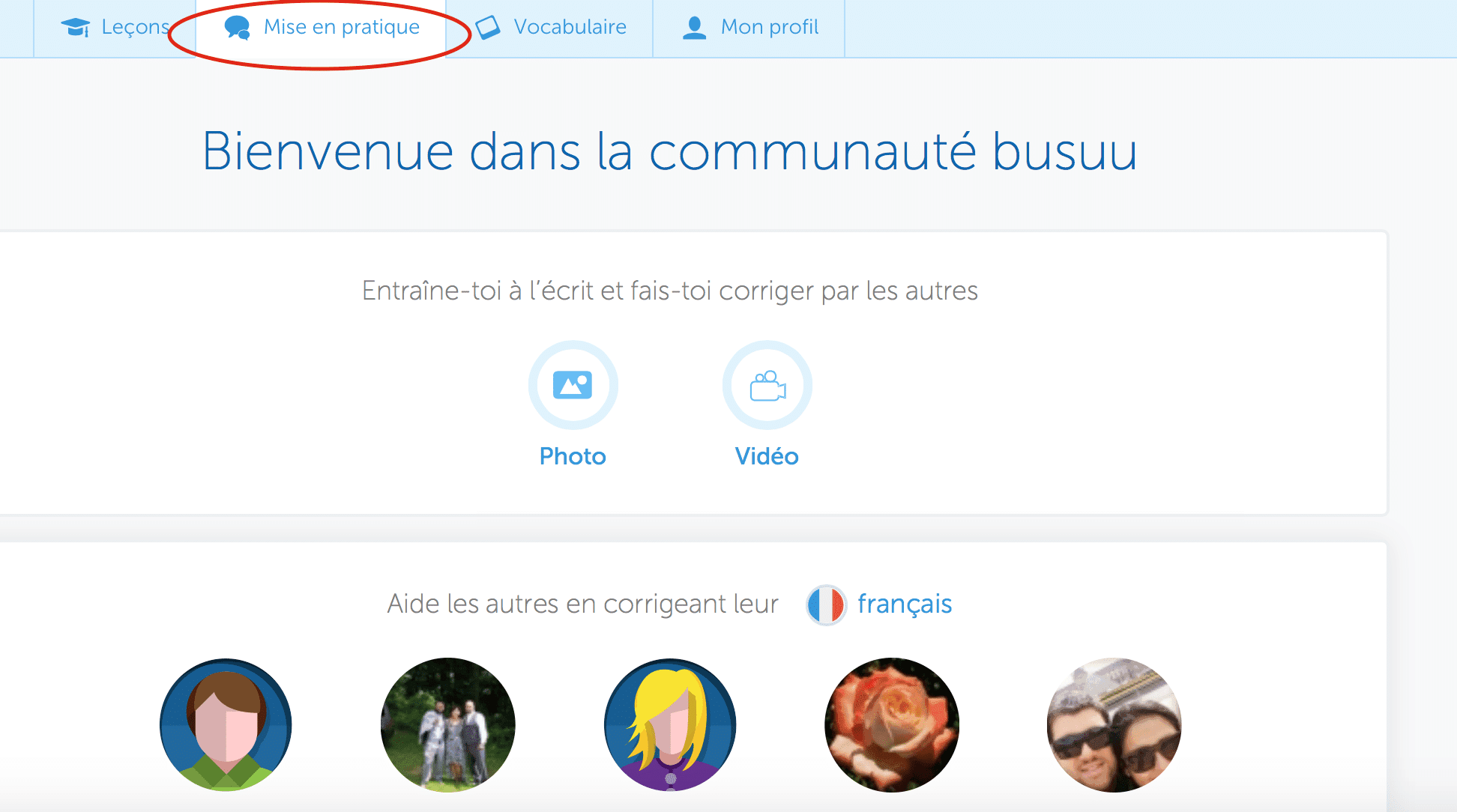Open the Mon profil tab

click(x=749, y=28)
